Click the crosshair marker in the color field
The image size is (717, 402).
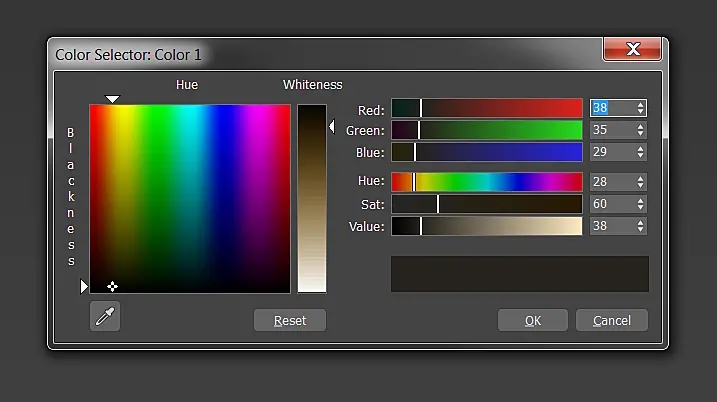112,286
